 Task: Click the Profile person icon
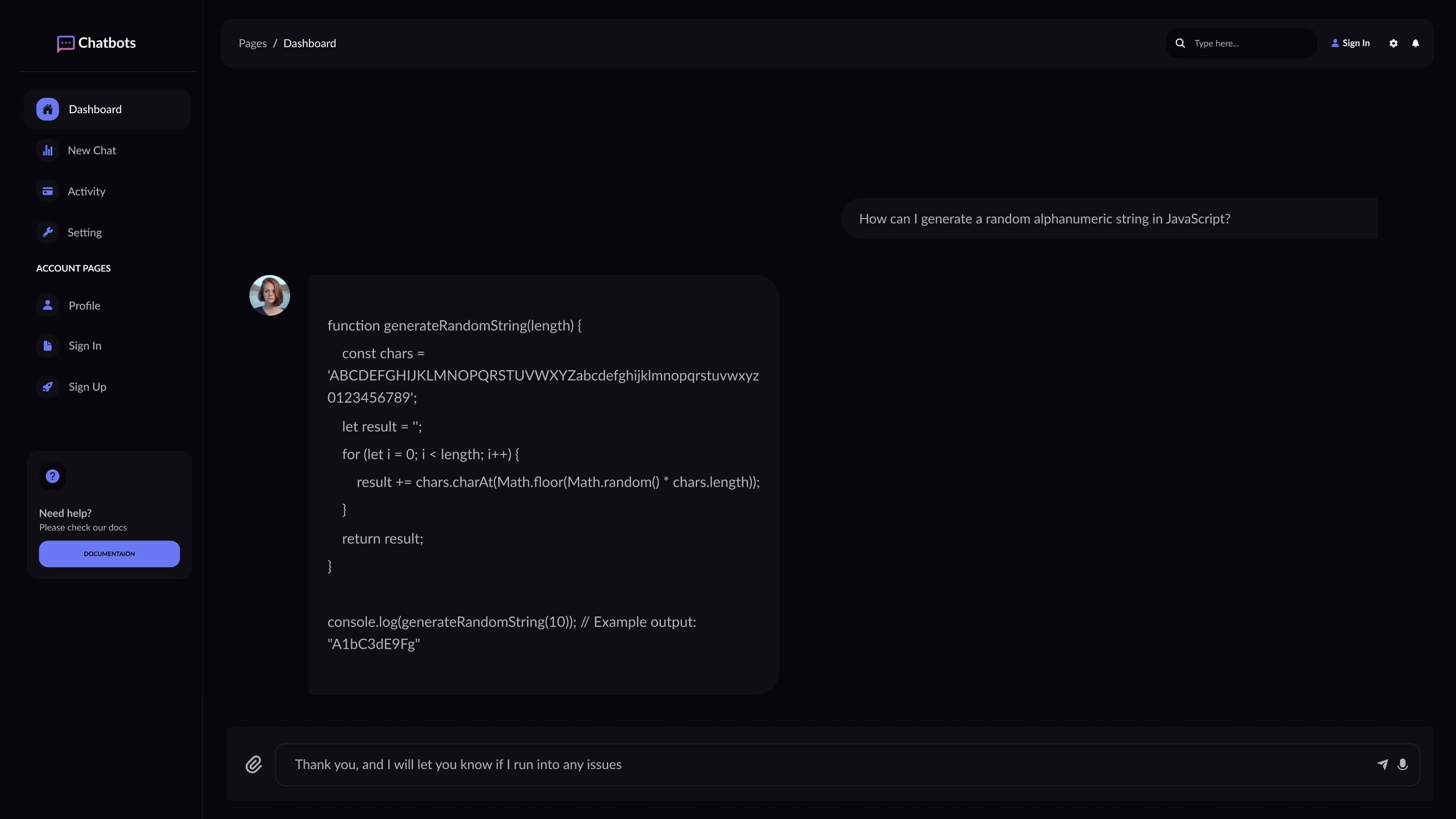(48, 305)
